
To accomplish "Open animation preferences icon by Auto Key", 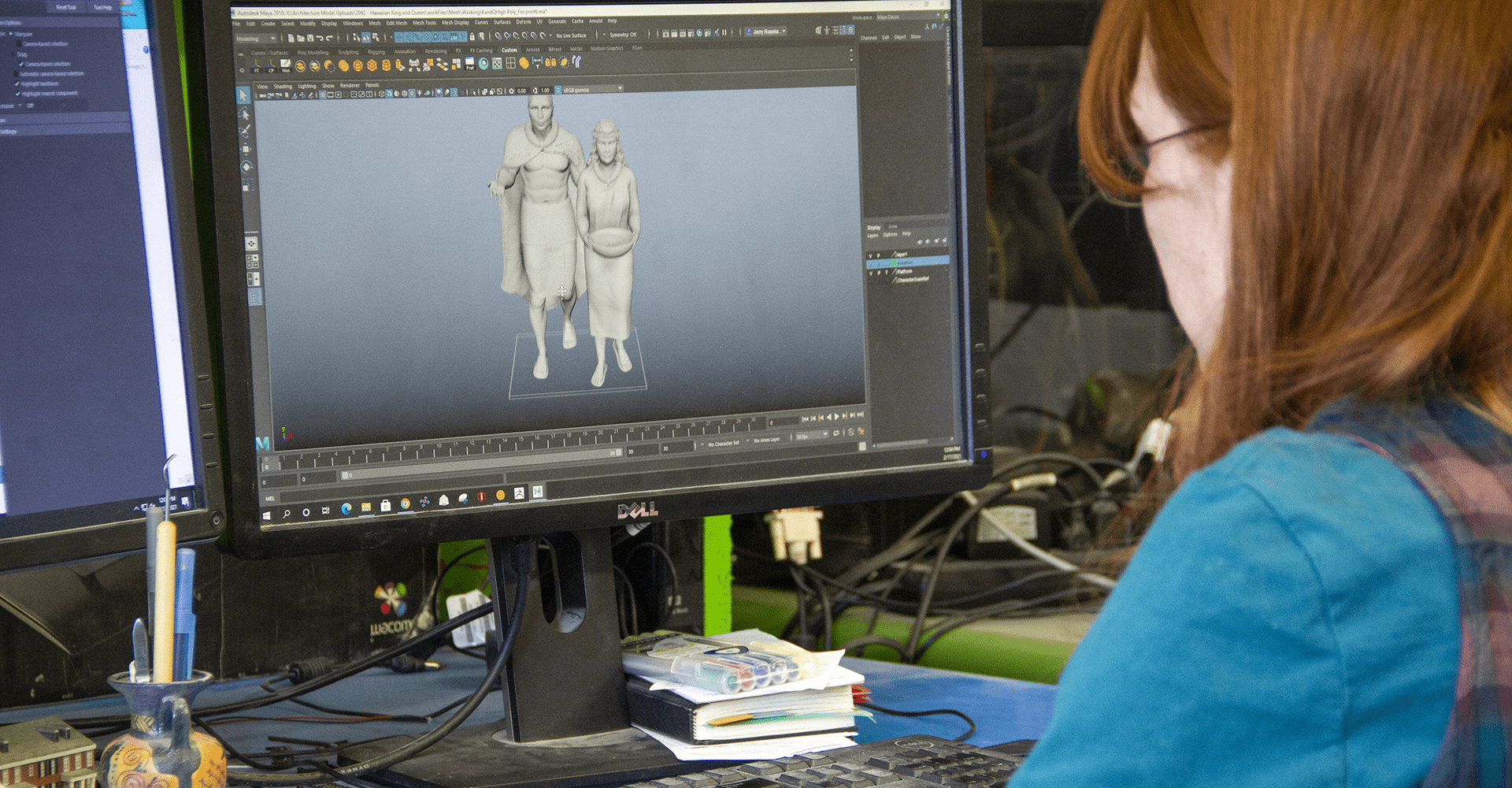I will pyautogui.click(x=861, y=431).
